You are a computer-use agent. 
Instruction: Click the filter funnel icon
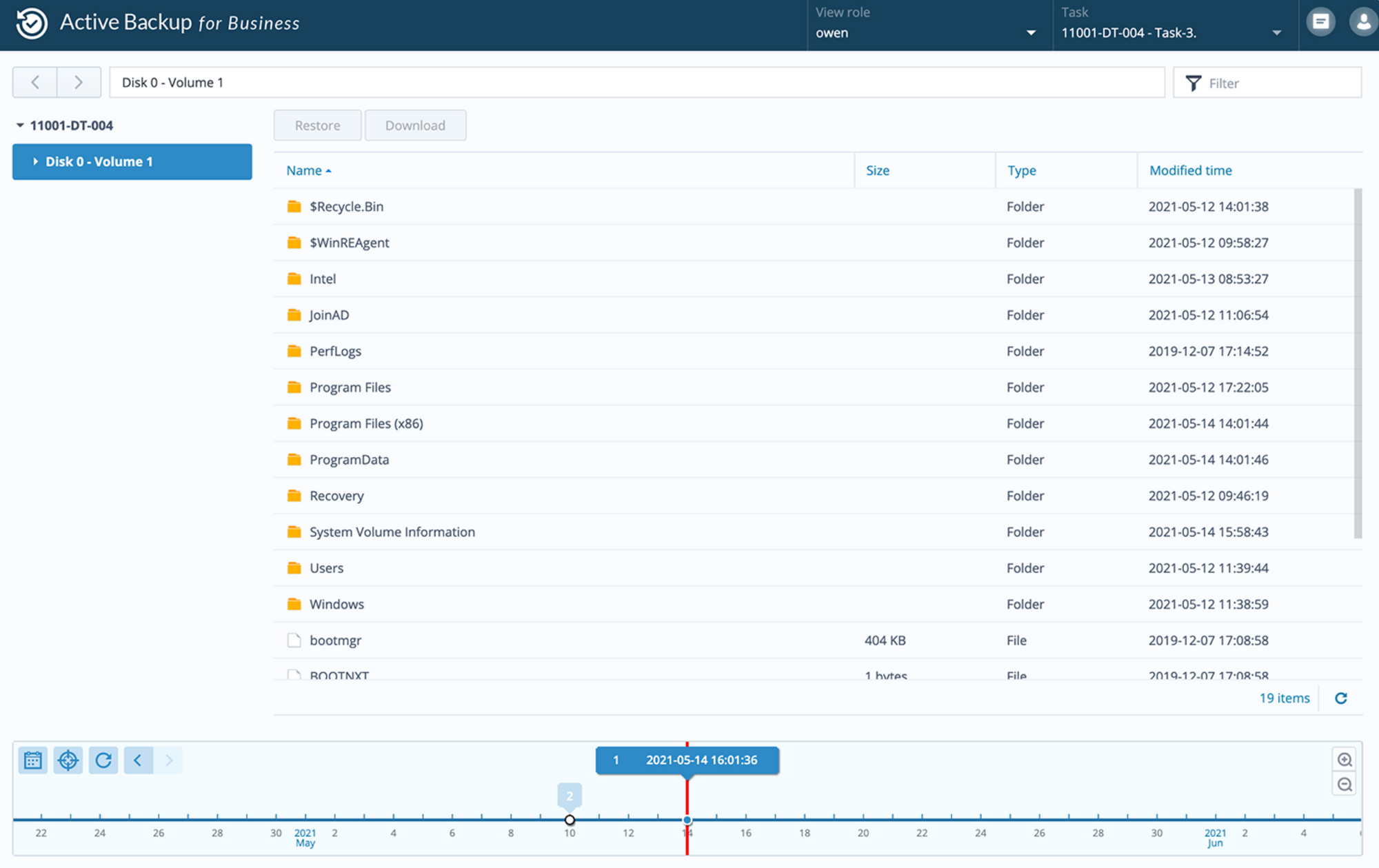[1194, 83]
